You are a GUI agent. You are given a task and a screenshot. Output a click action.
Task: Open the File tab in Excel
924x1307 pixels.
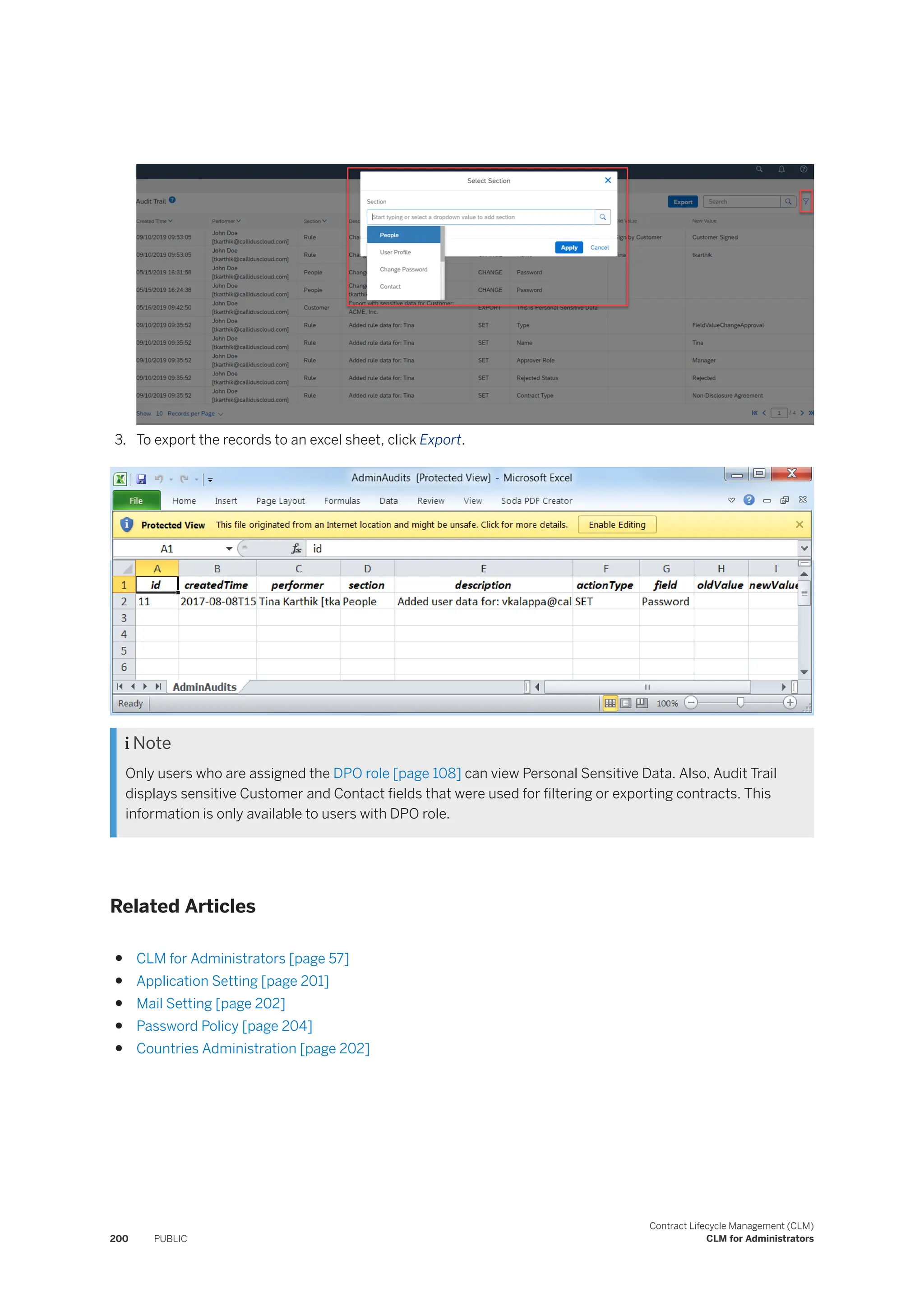pyautogui.click(x=136, y=501)
